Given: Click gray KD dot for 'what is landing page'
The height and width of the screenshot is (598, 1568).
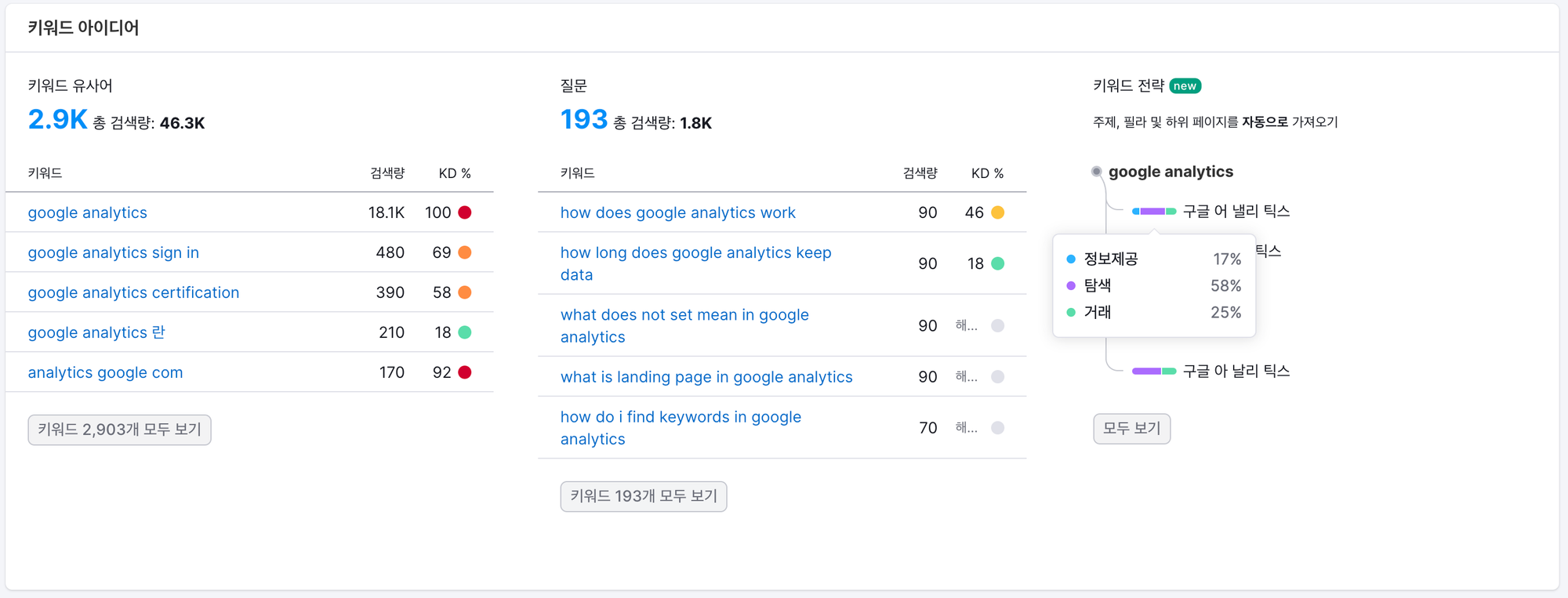Looking at the screenshot, I should pos(998,377).
